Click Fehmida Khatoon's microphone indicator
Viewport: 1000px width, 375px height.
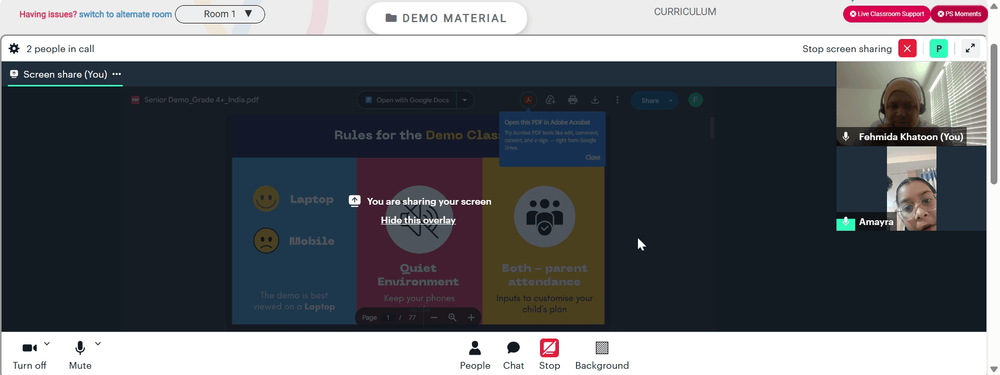point(846,137)
